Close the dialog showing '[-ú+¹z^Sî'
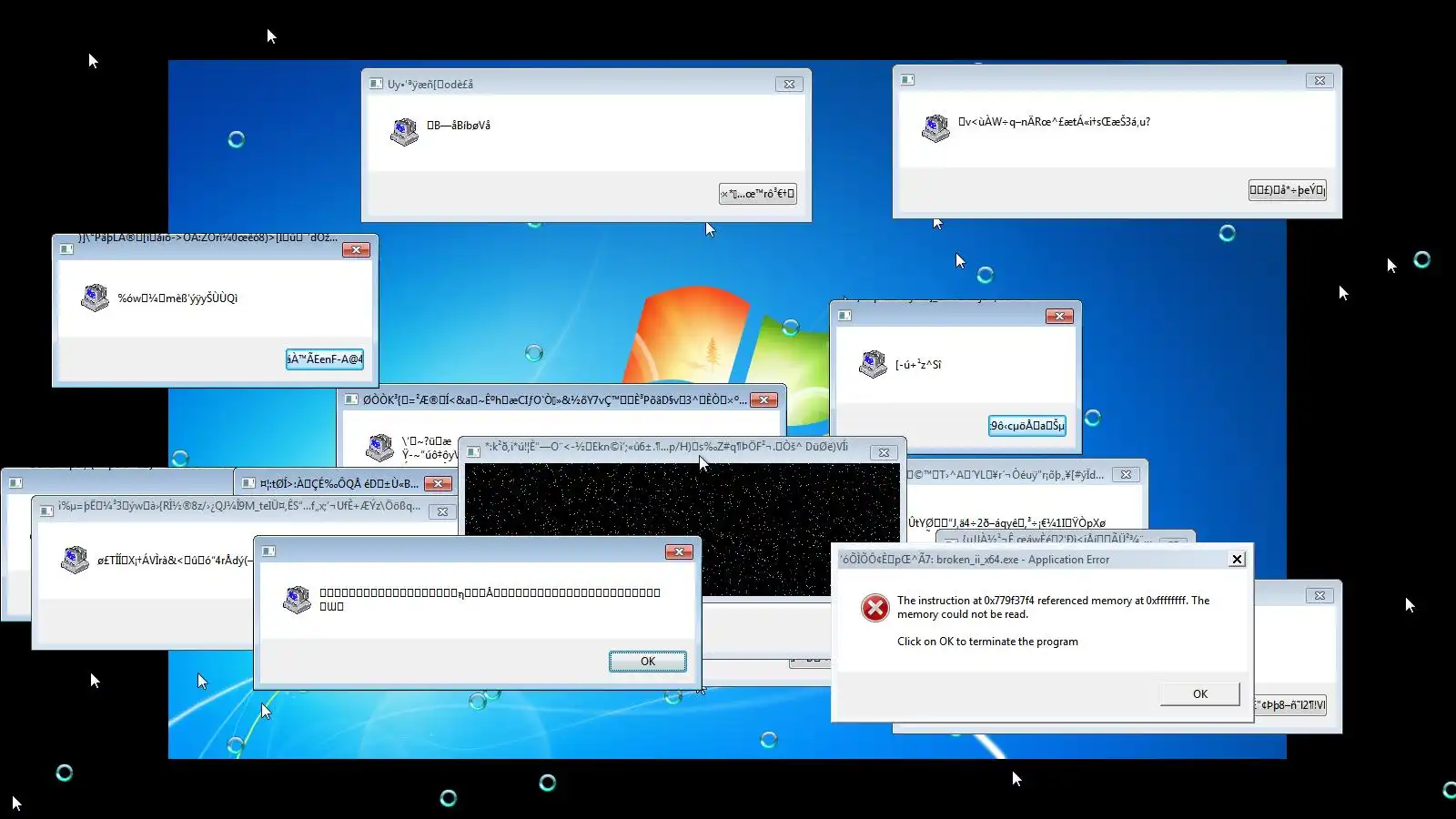Viewport: 1456px width, 819px height. [1059, 316]
